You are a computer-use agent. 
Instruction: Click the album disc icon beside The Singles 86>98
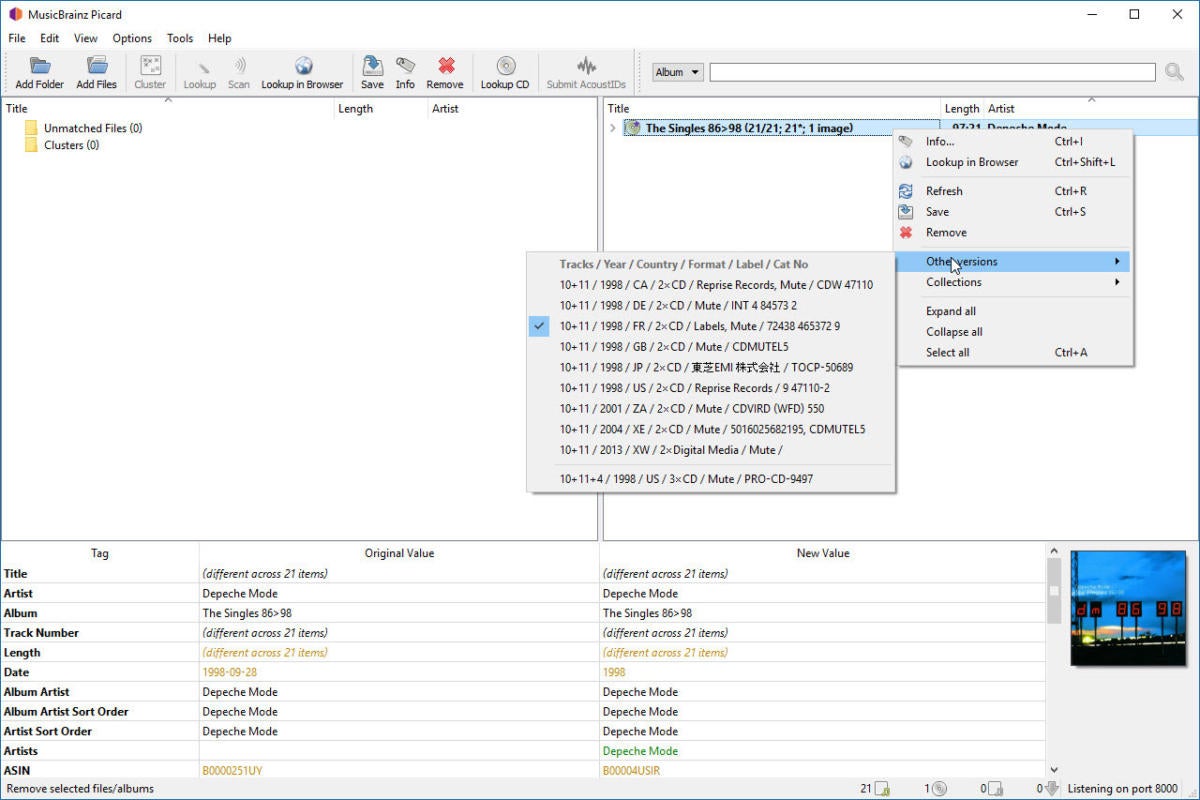point(632,128)
